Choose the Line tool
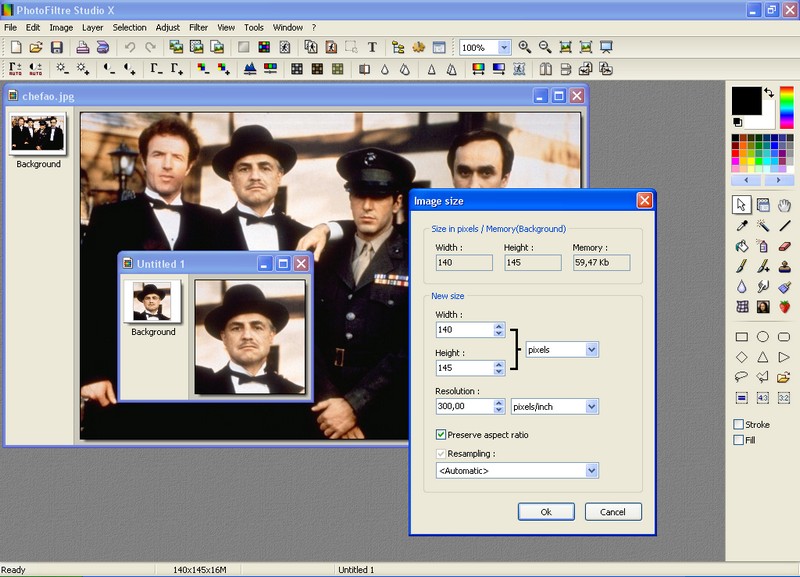The image size is (800, 577). coord(784,225)
